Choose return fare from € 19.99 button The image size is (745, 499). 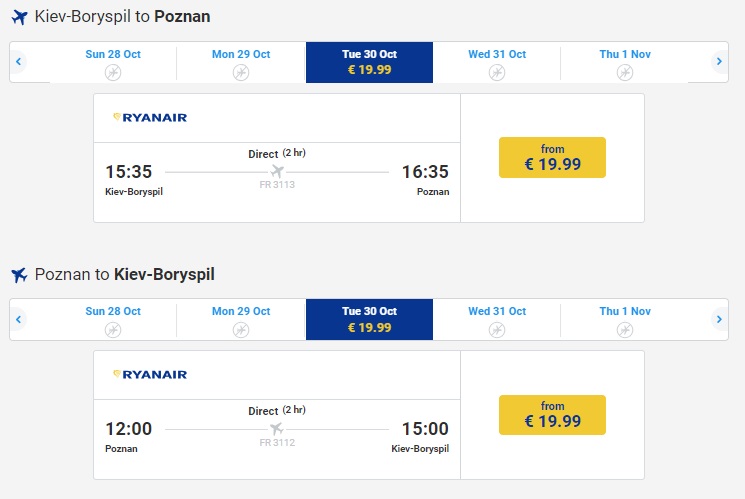(x=552, y=414)
